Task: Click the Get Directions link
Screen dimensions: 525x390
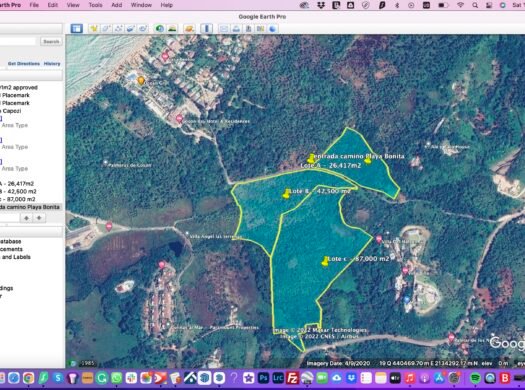Action: coord(24,64)
